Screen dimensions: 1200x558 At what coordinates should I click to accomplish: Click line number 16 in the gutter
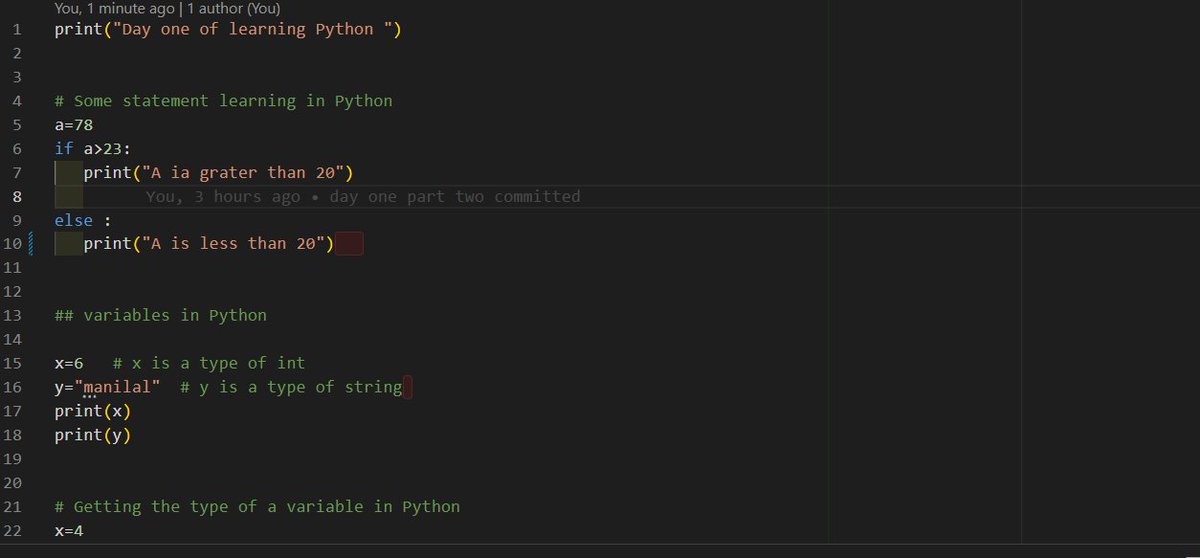pos(13,388)
